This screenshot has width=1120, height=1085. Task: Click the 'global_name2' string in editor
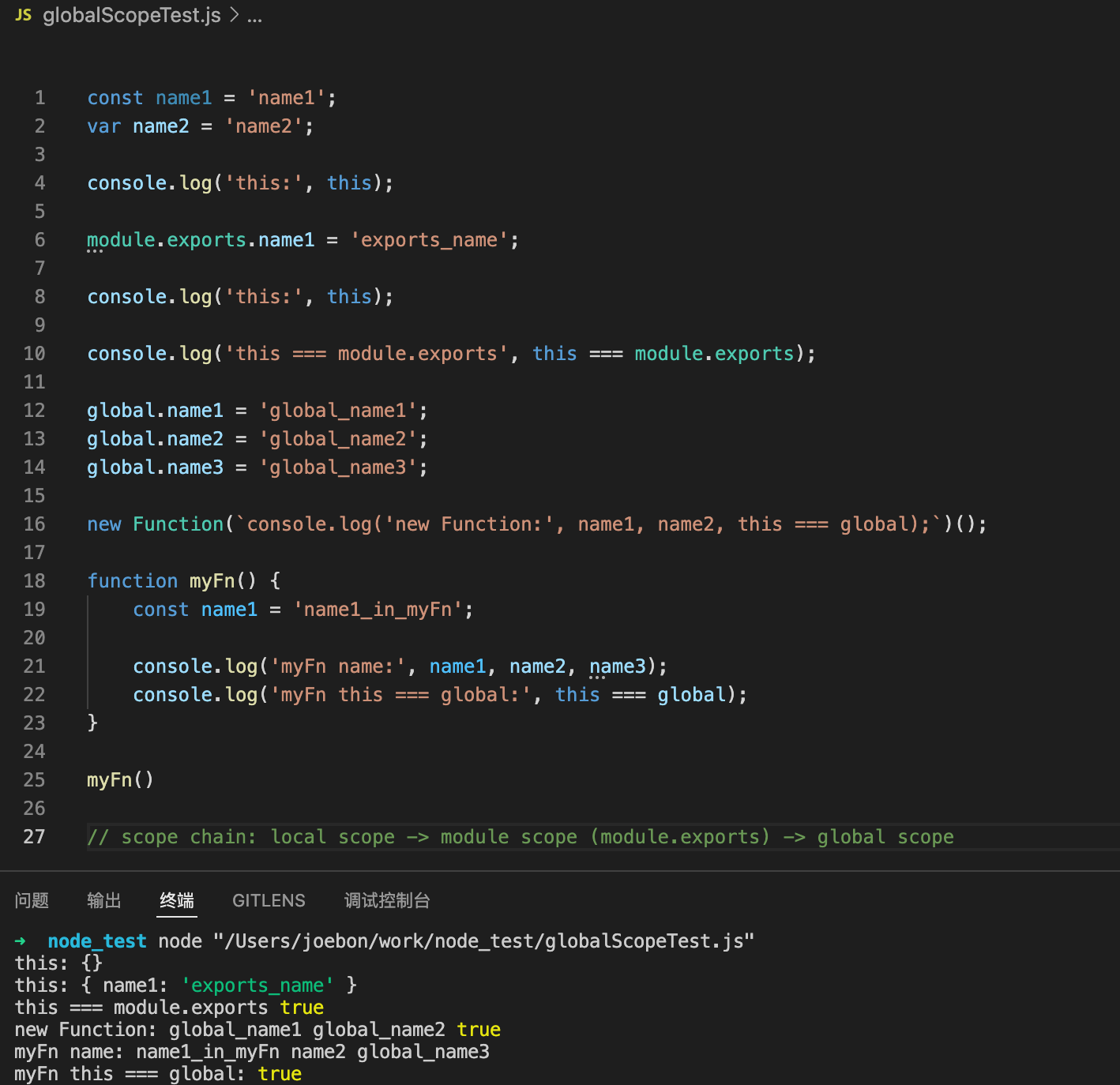(338, 439)
